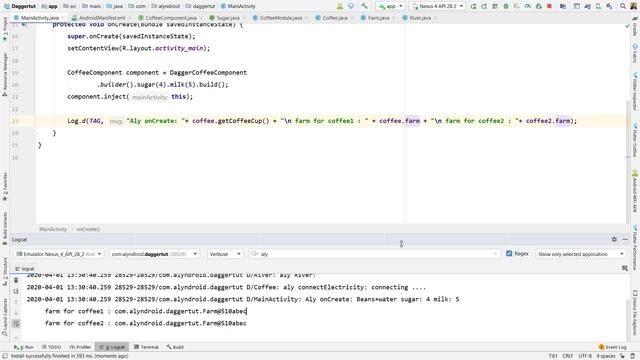Switch to the Coffee.java tab
This screenshot has height=360, width=640.
[335, 18]
